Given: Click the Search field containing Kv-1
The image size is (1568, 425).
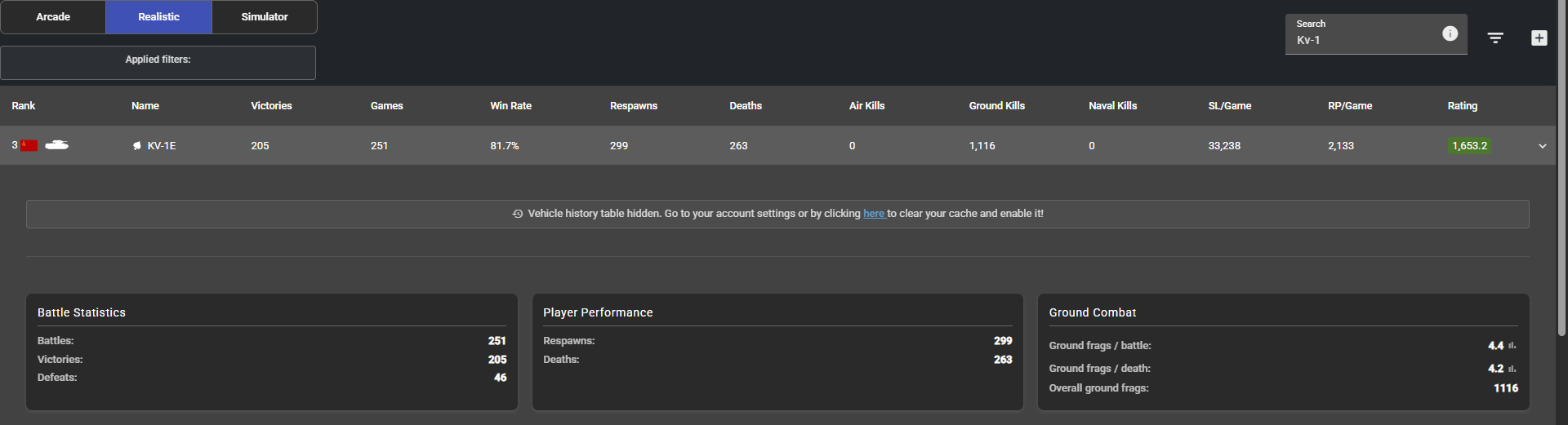Looking at the screenshot, I should [1360, 40].
